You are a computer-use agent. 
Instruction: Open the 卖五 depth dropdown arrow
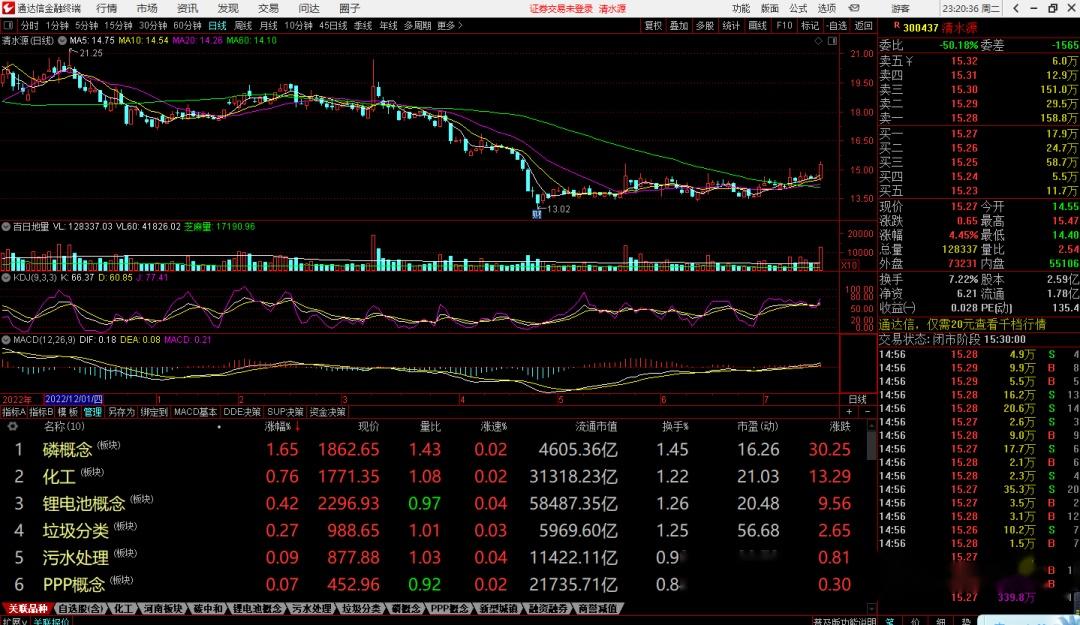click(x=908, y=61)
